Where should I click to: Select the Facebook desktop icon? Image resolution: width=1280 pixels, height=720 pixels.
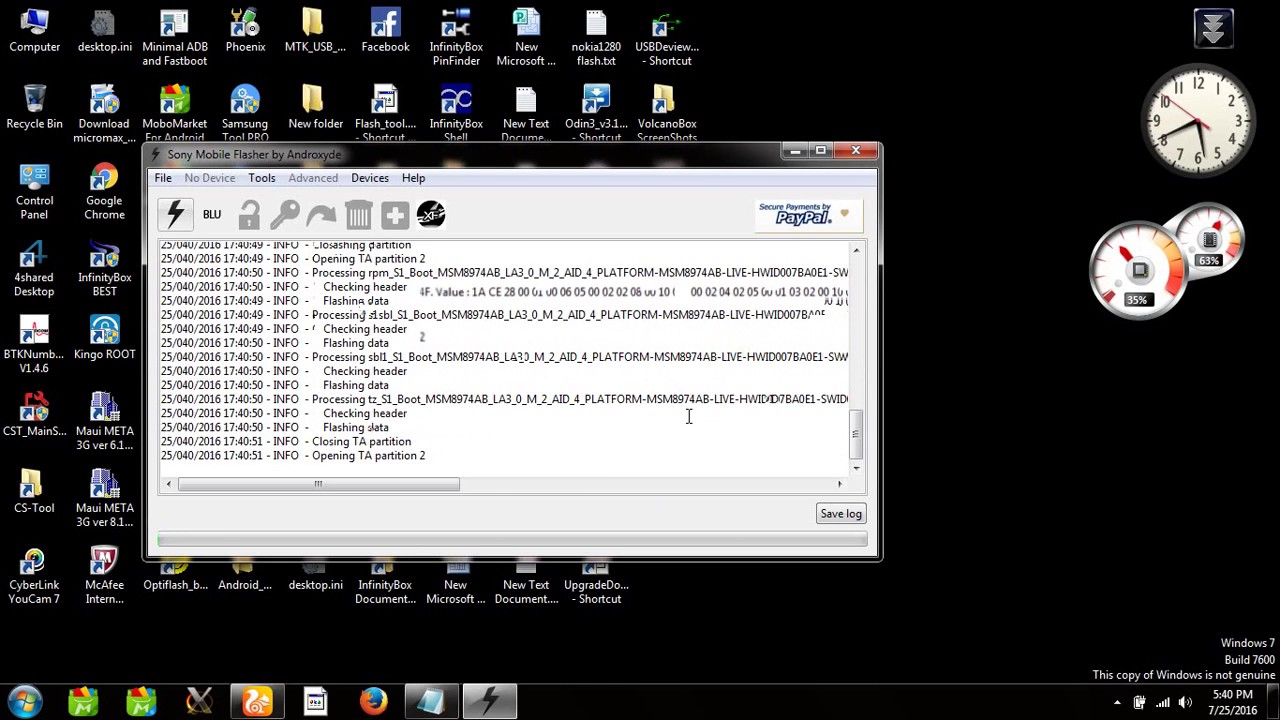click(385, 32)
